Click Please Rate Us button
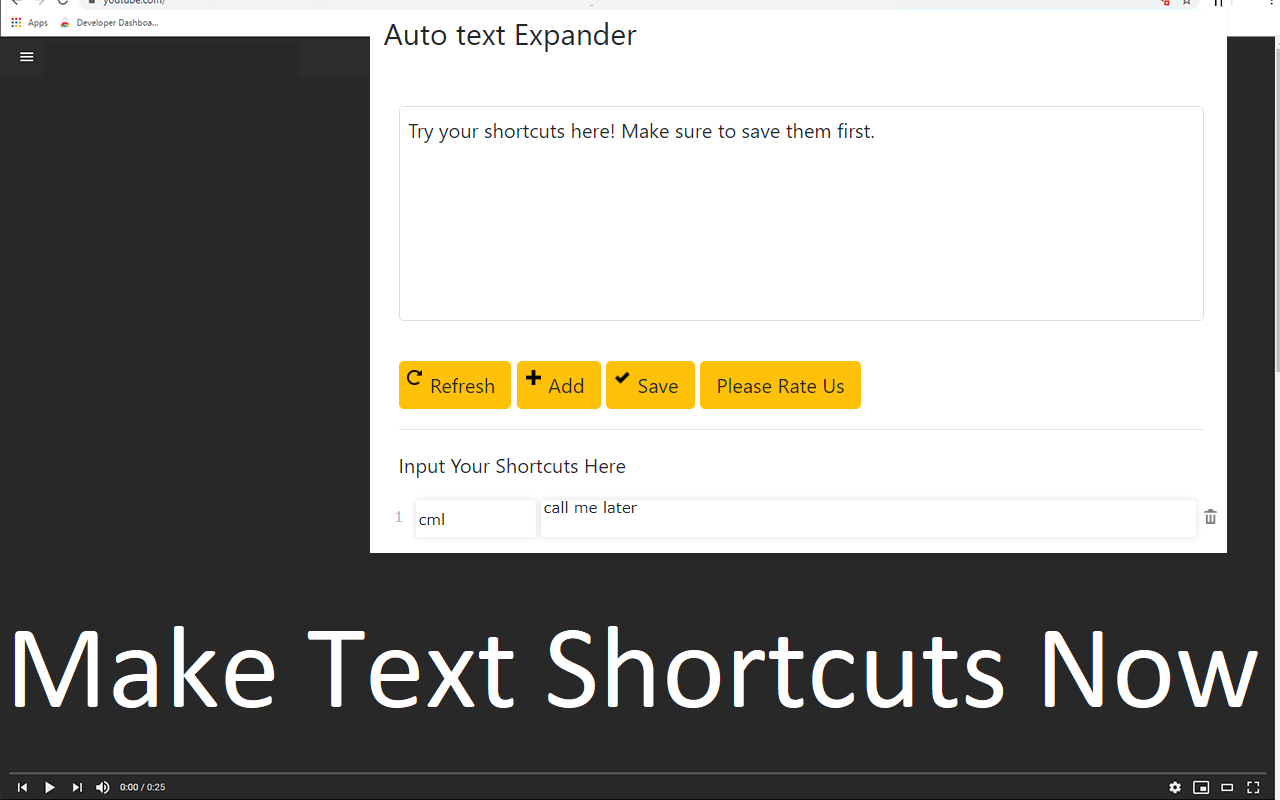The height and width of the screenshot is (800, 1280). 780,385
